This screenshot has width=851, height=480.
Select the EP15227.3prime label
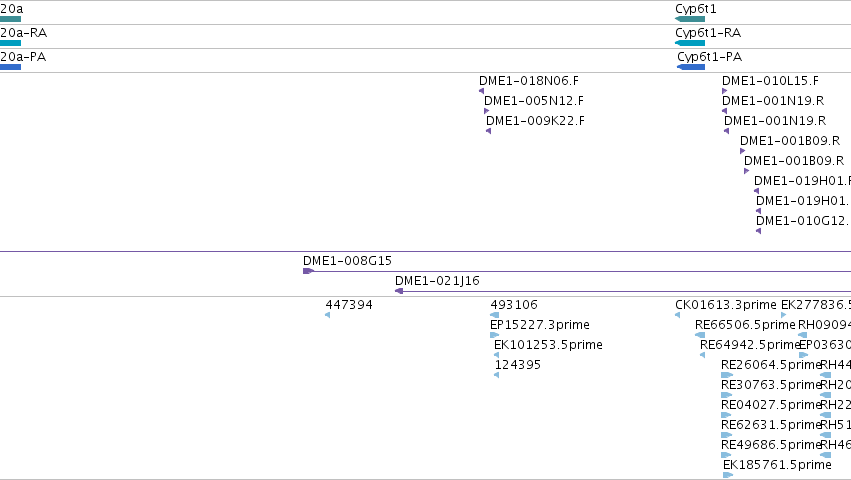coord(539,325)
